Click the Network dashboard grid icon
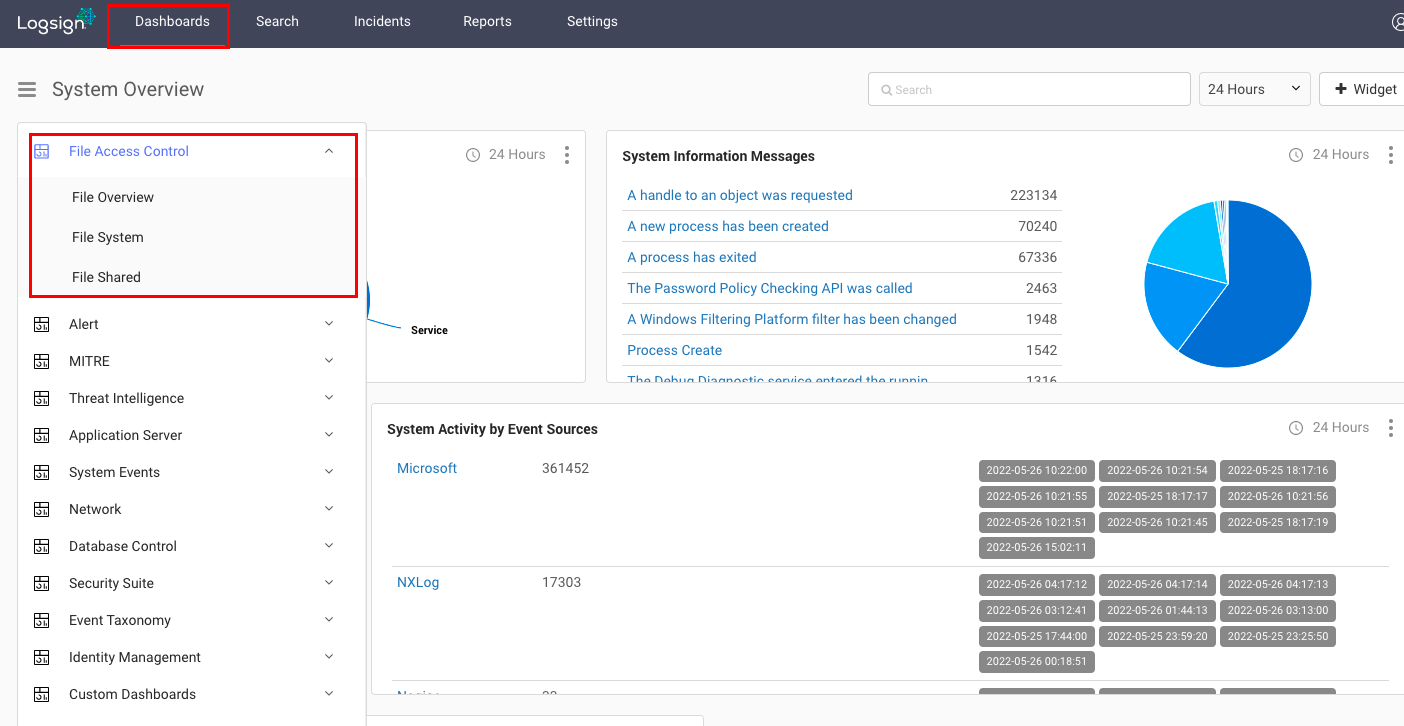The image size is (1404, 726). [x=41, y=508]
